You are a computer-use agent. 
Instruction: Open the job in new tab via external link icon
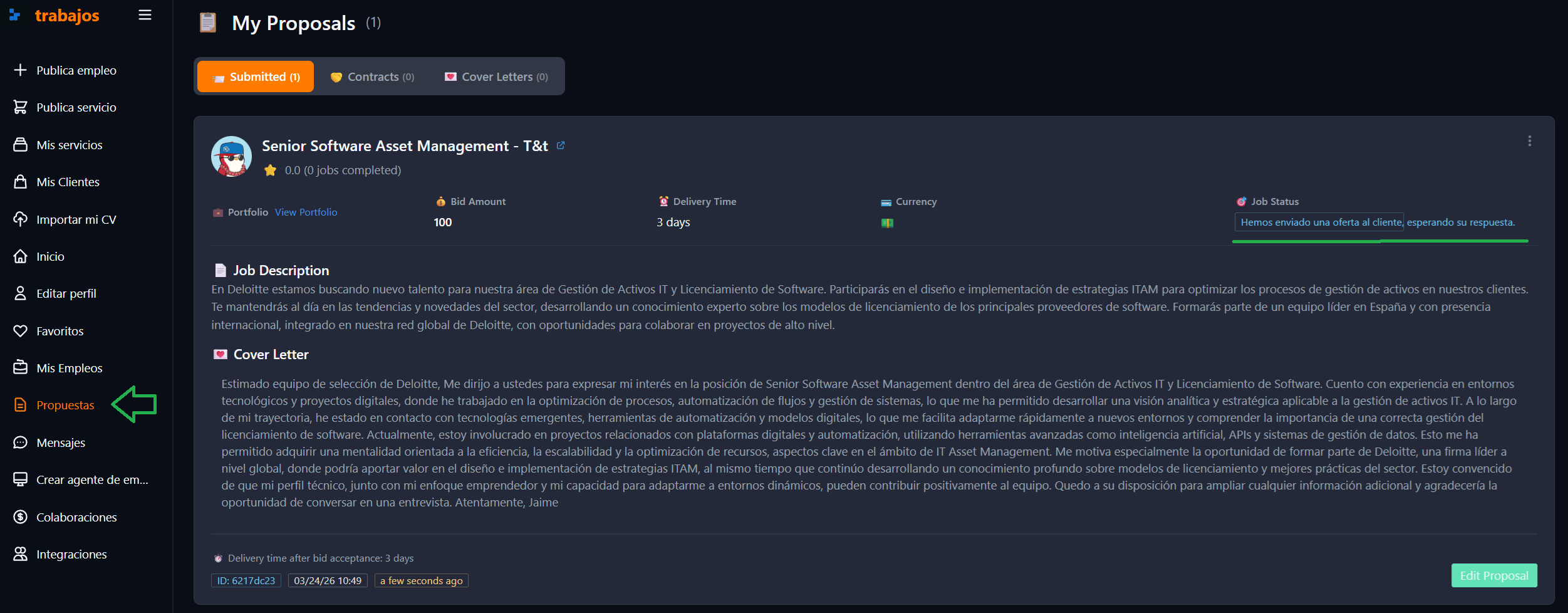[561, 145]
